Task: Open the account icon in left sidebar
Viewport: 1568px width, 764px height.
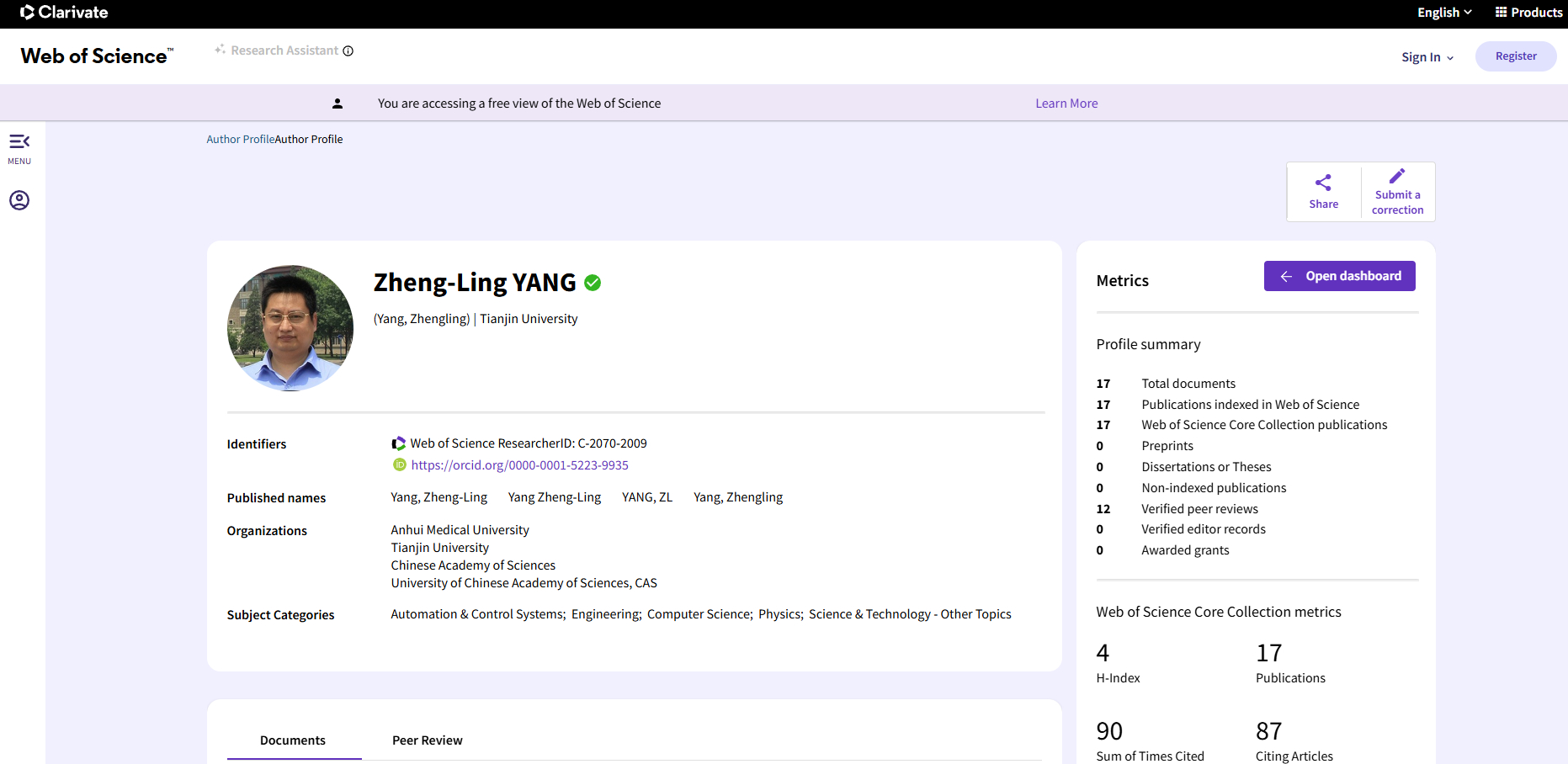Action: point(19,200)
